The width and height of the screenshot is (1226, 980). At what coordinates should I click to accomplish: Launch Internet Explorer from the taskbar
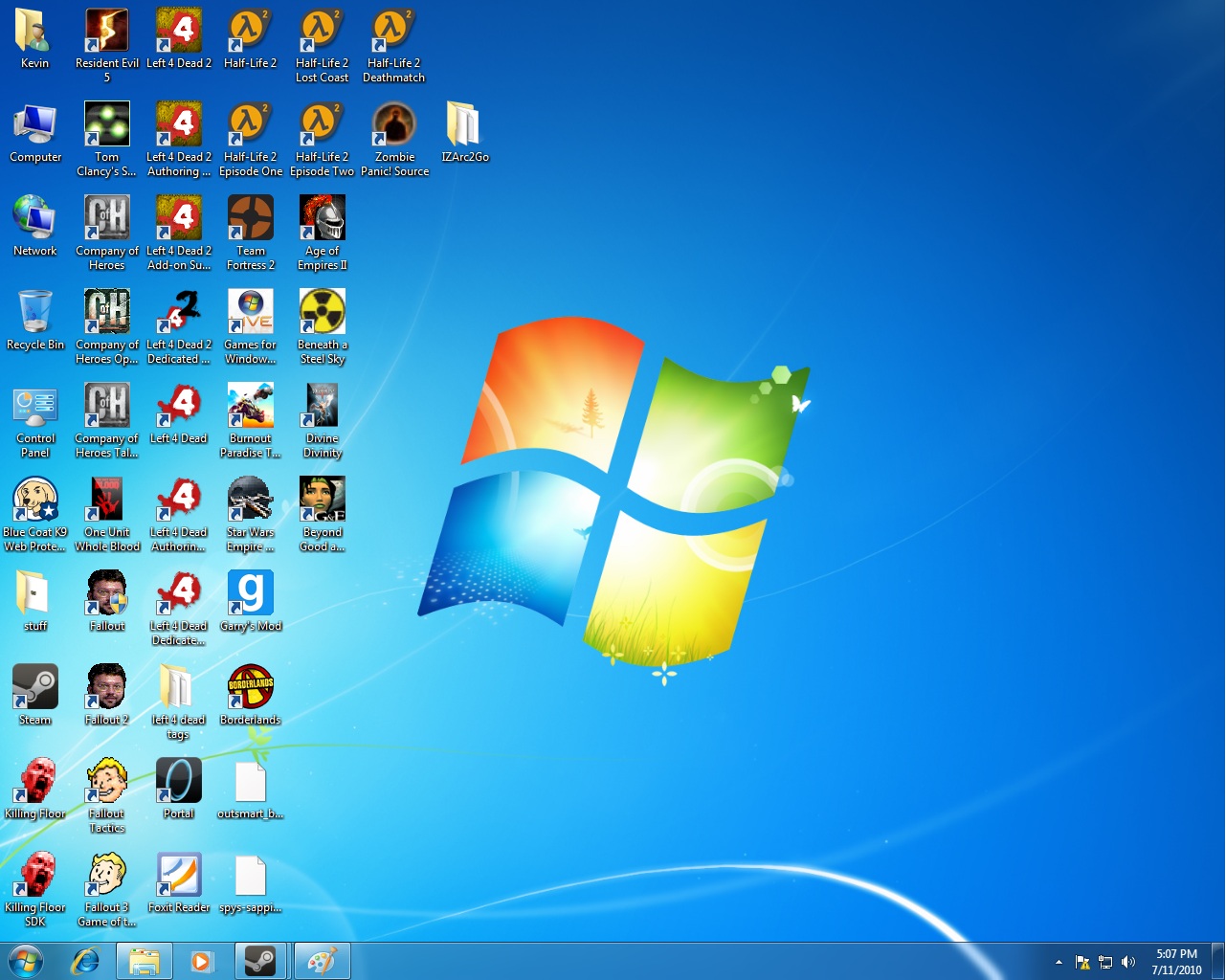tap(86, 961)
